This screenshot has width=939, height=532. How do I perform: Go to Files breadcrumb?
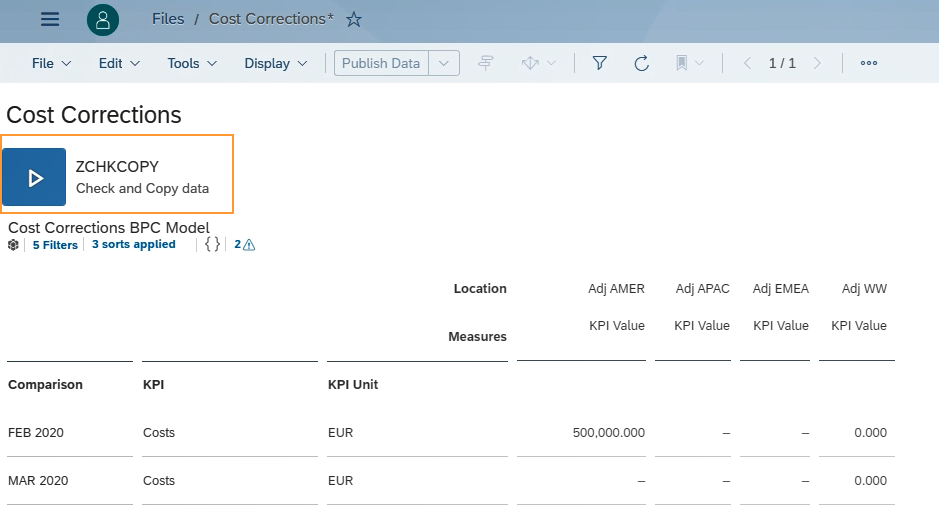tap(168, 19)
